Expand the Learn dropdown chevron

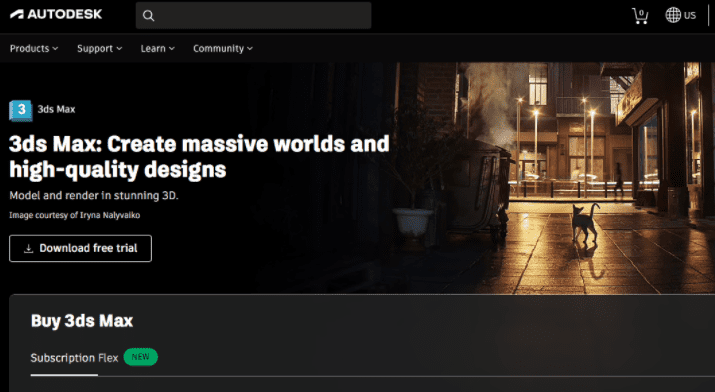pyautogui.click(x=171, y=48)
